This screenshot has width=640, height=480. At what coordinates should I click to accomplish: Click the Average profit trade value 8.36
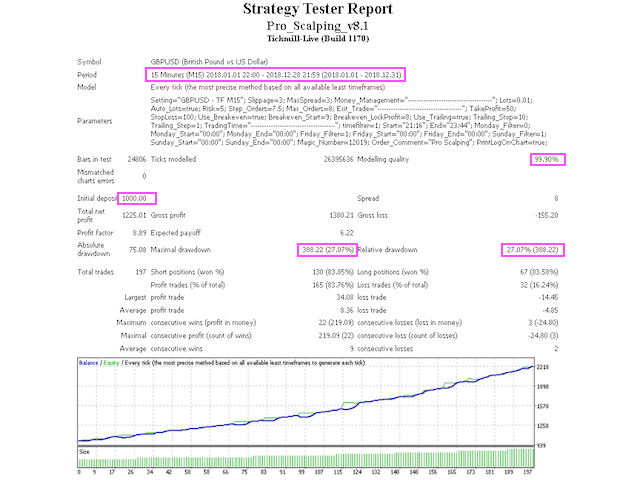(x=347, y=311)
